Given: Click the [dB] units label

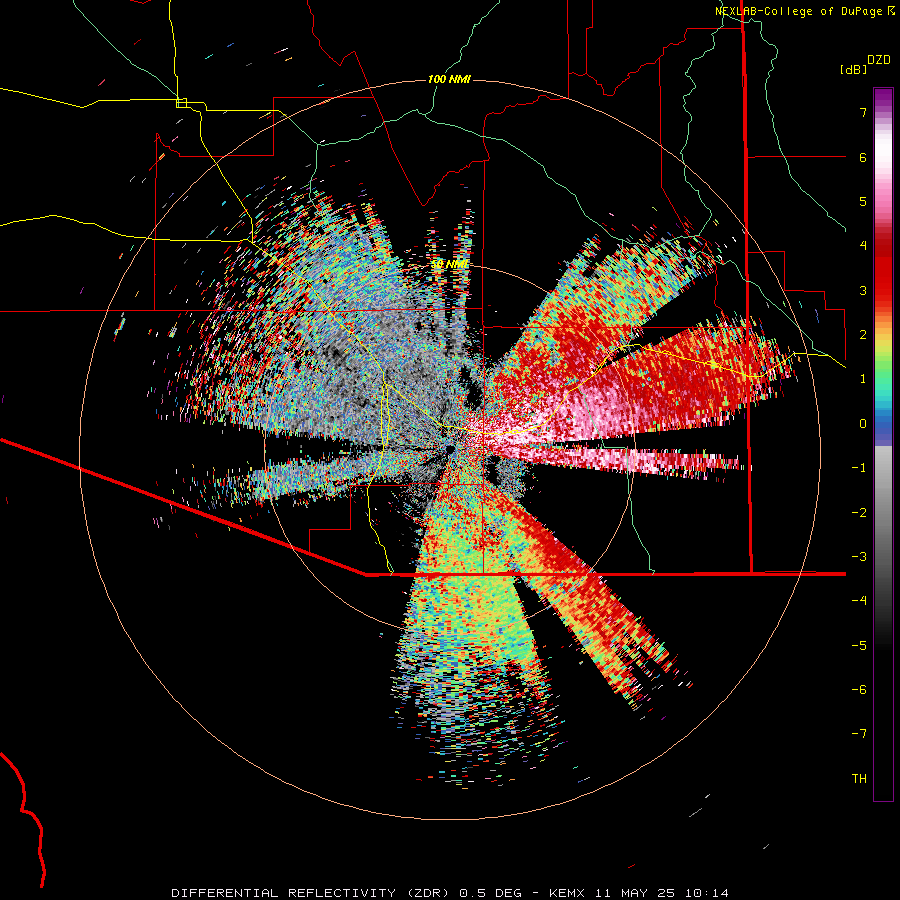Looking at the screenshot, I should tap(854, 69).
